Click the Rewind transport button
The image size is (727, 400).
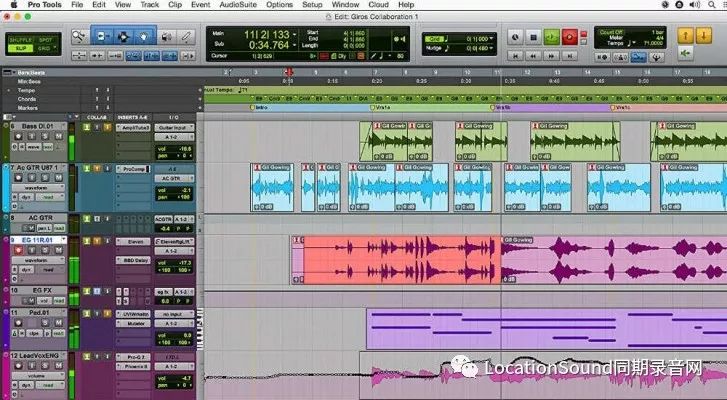[x=533, y=56]
